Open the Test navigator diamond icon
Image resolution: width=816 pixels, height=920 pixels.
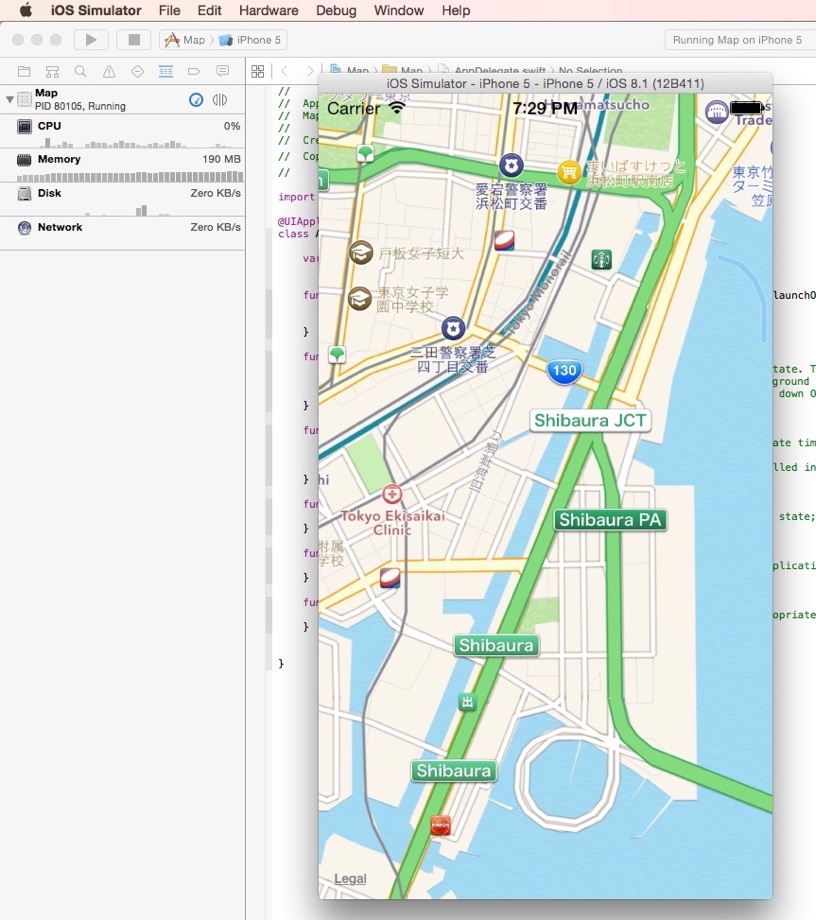point(137,72)
